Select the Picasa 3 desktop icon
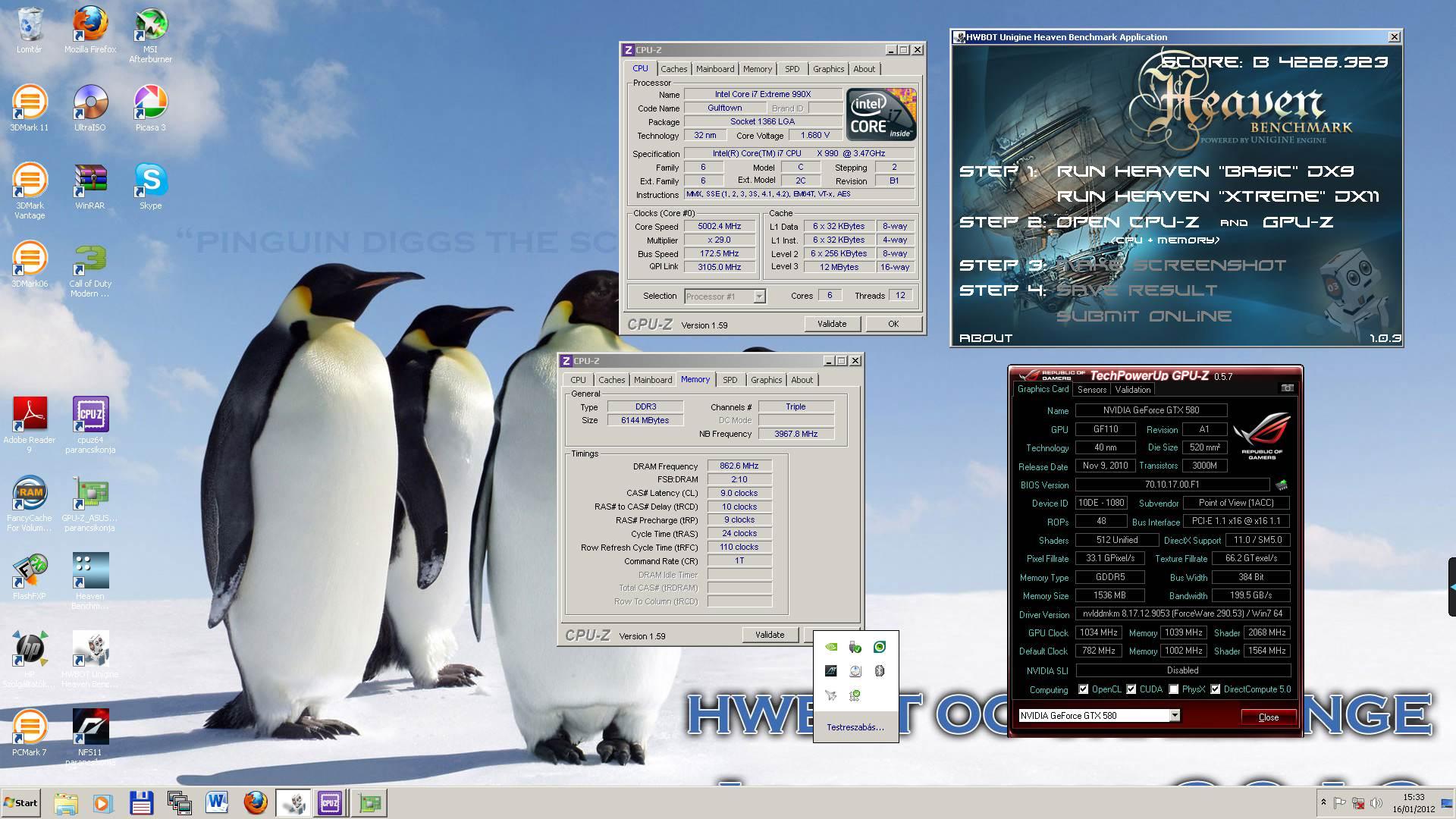Image resolution: width=1456 pixels, height=819 pixels. (x=150, y=108)
